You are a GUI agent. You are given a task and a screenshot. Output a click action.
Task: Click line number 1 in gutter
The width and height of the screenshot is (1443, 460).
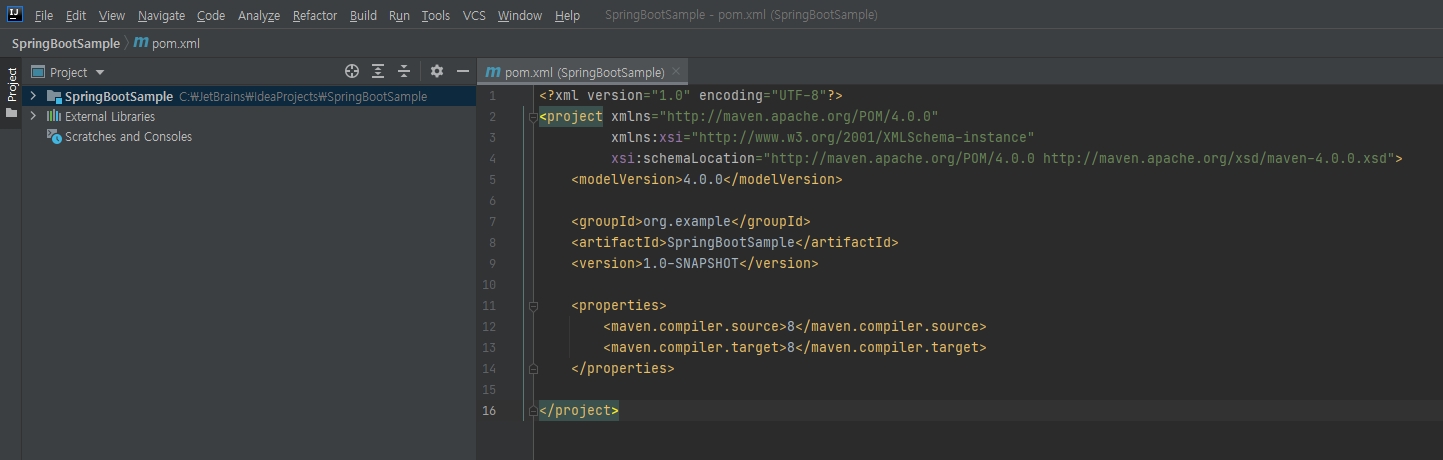[x=492, y=96]
